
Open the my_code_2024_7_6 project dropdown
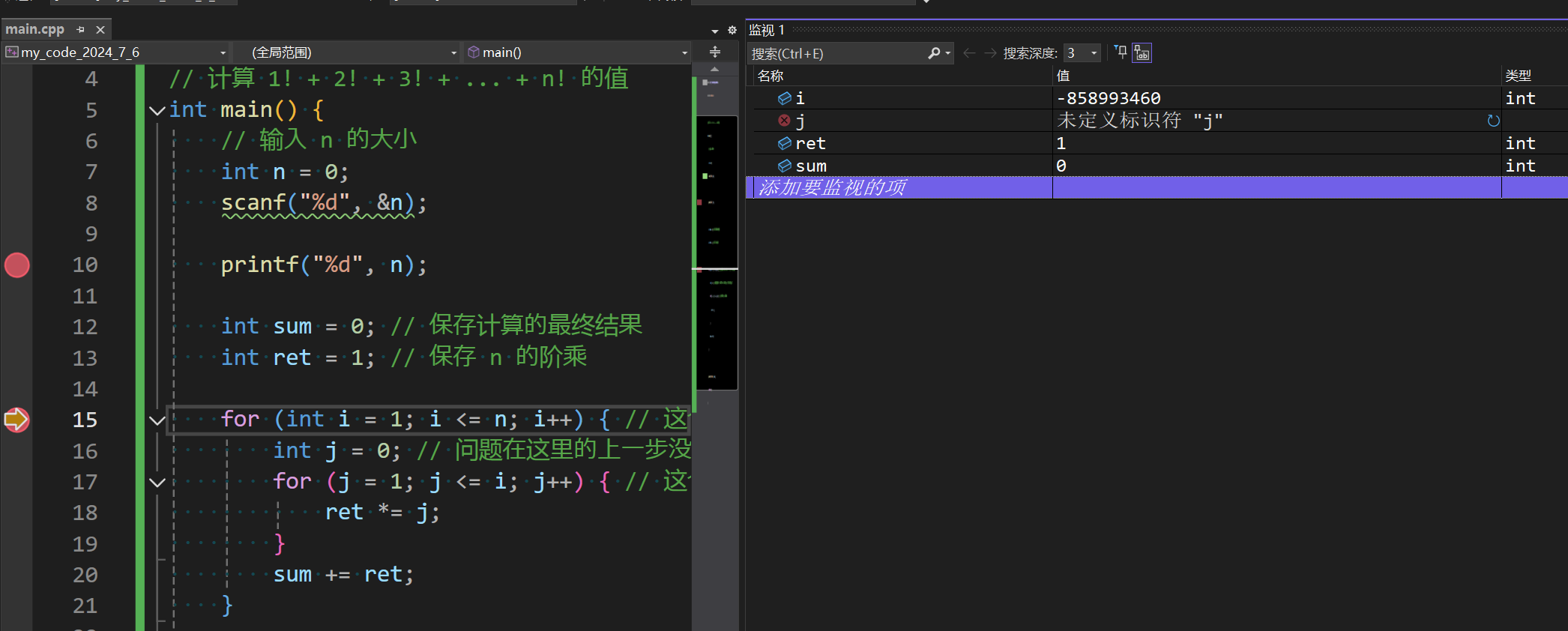point(223,52)
